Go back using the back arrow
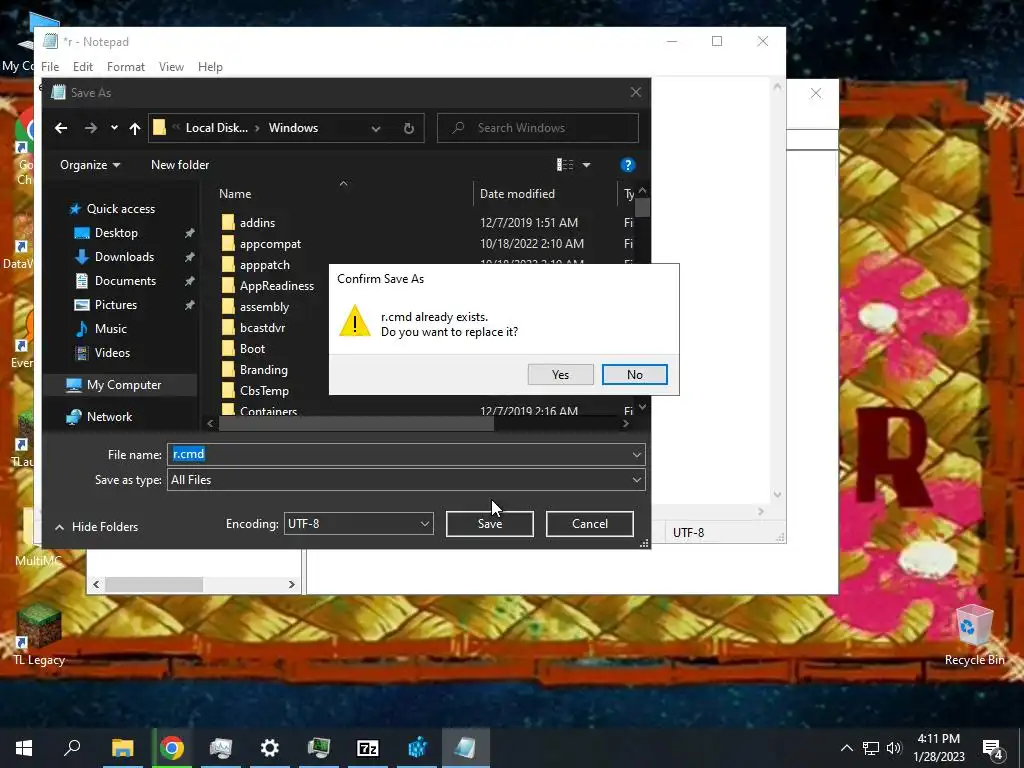The width and height of the screenshot is (1024, 768). (61, 128)
